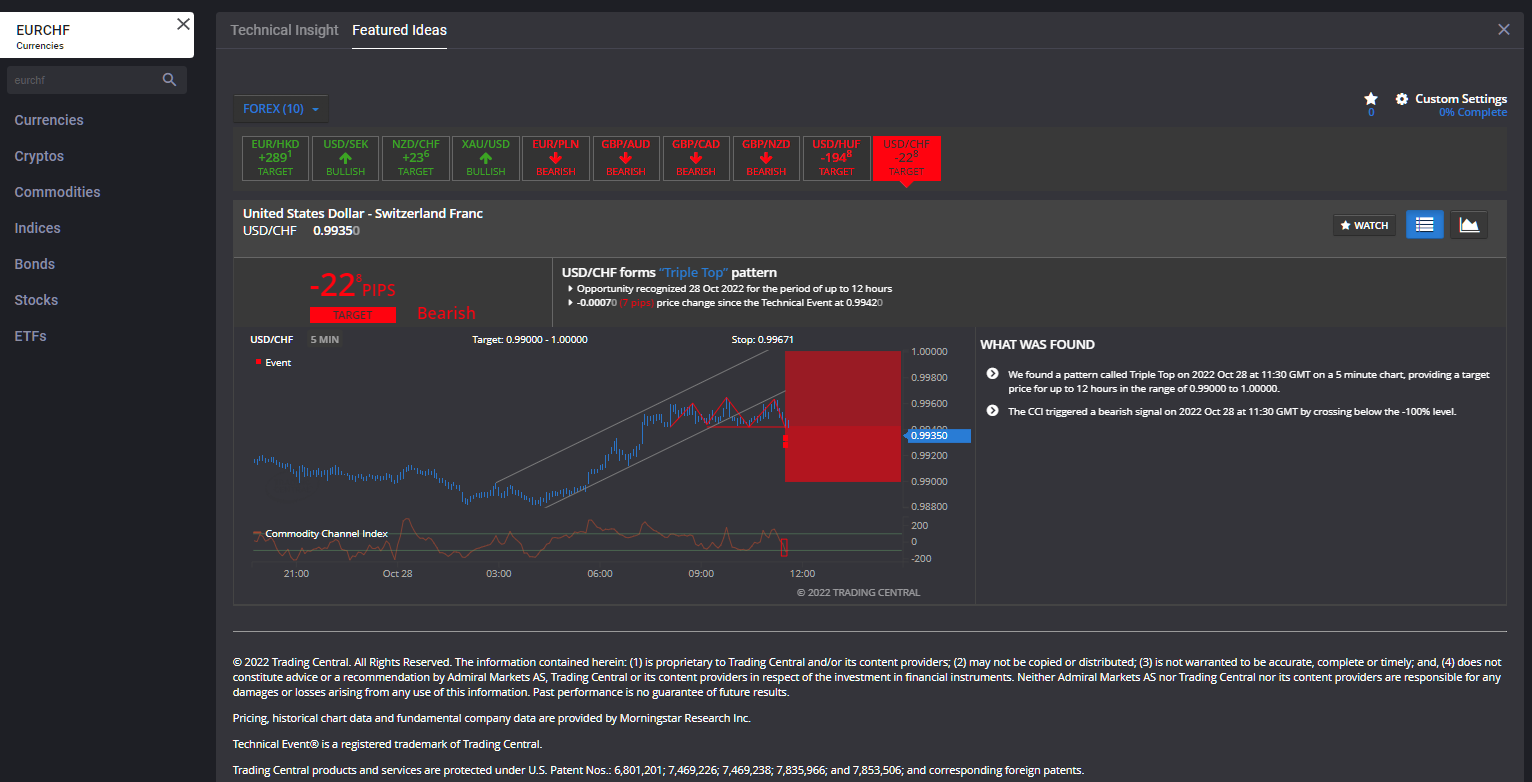This screenshot has height=782, width=1532.
Task: Switch to the Featured Ideas tab
Action: tap(399, 30)
